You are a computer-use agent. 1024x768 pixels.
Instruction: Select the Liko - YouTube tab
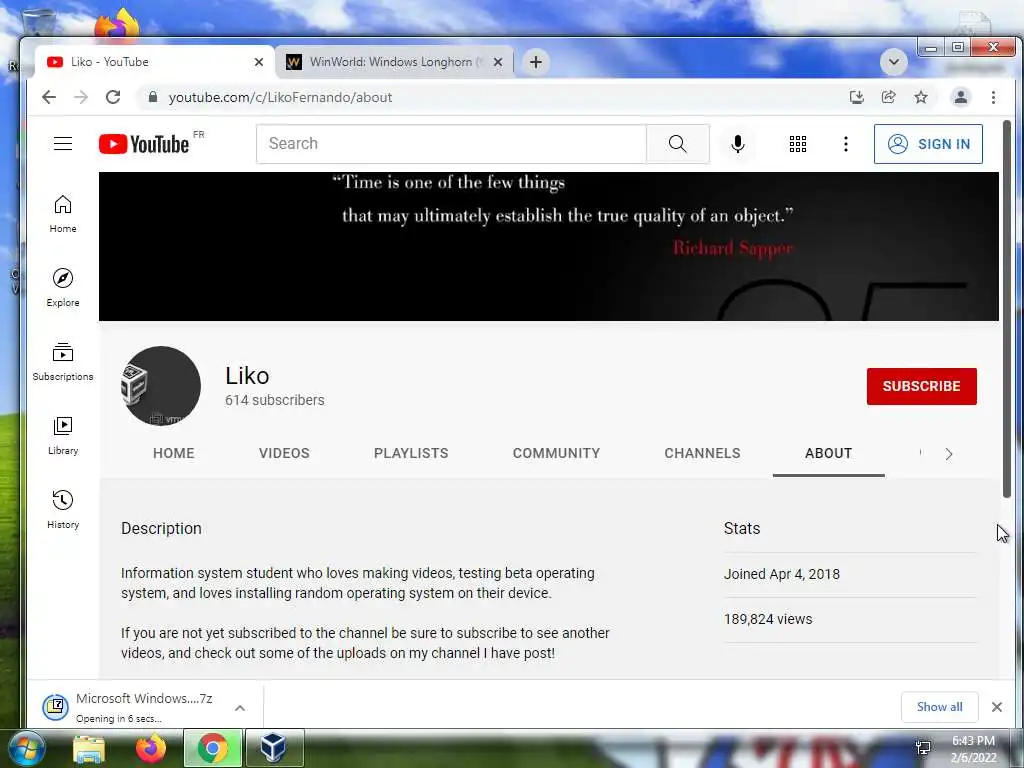pos(155,62)
